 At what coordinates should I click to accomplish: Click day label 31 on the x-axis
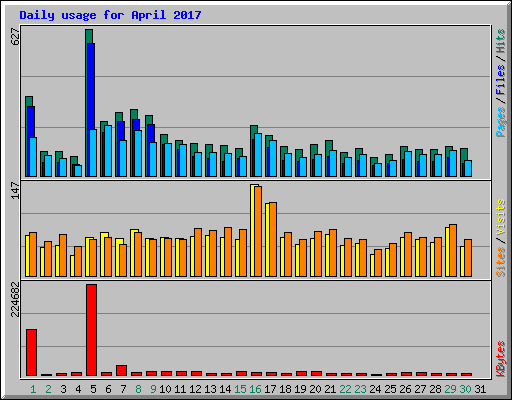[480, 389]
